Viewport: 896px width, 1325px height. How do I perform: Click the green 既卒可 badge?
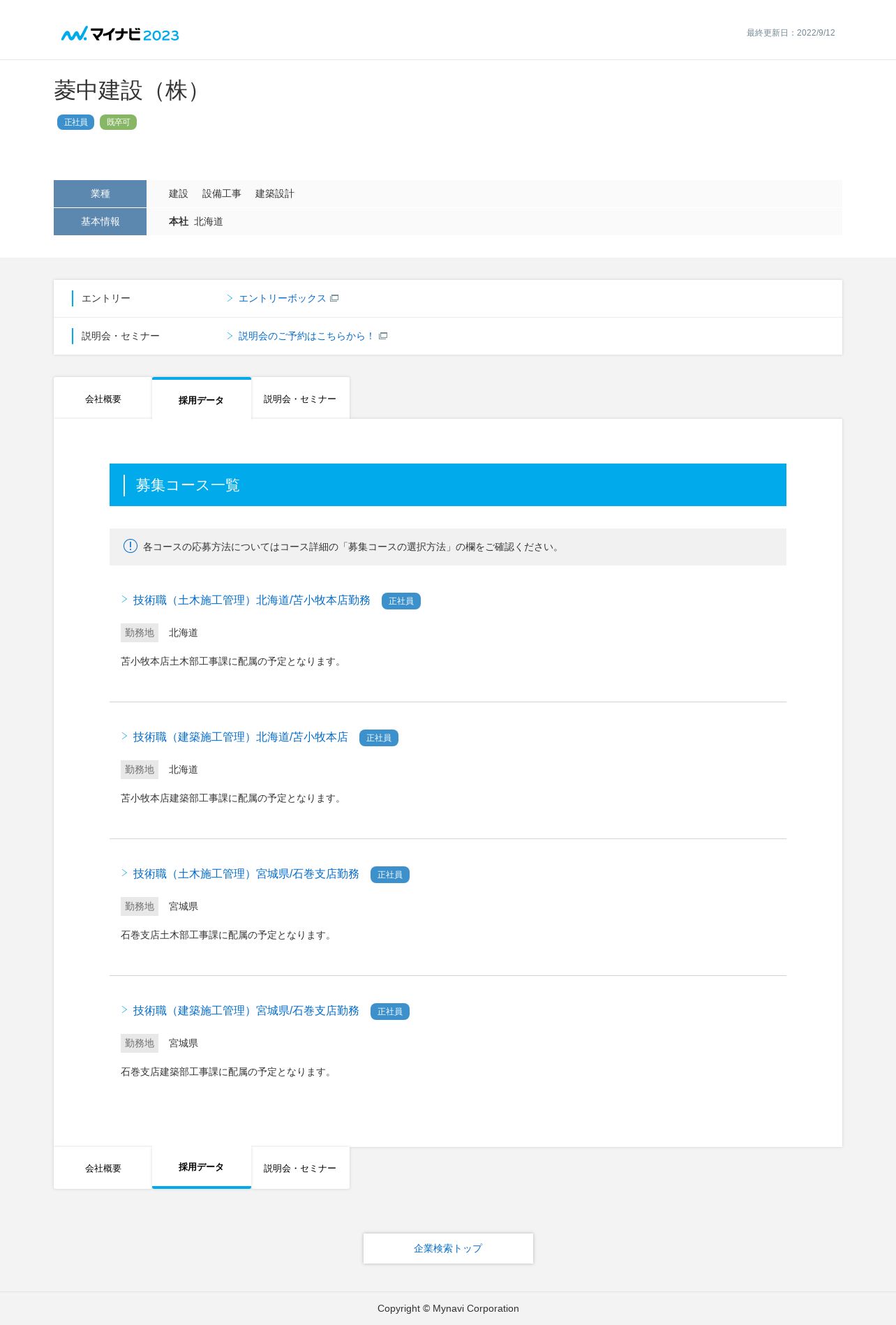[x=118, y=122]
